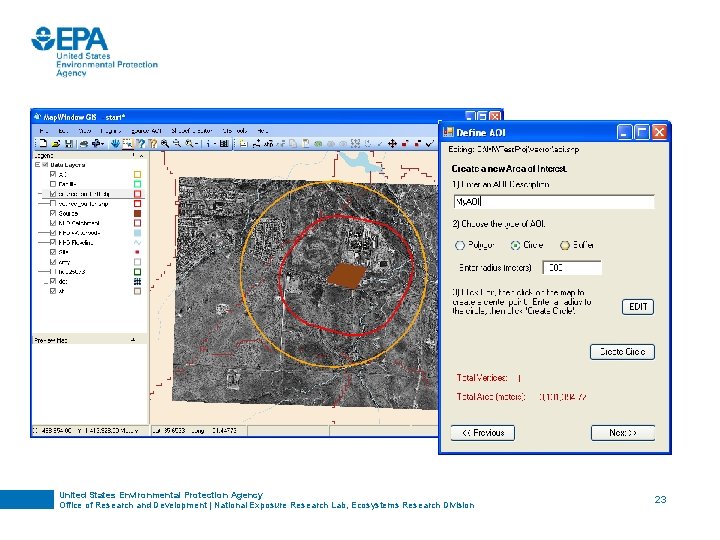Collapse the Data Layers group
Viewport: 720px width, 540px height.
[x=37, y=164]
